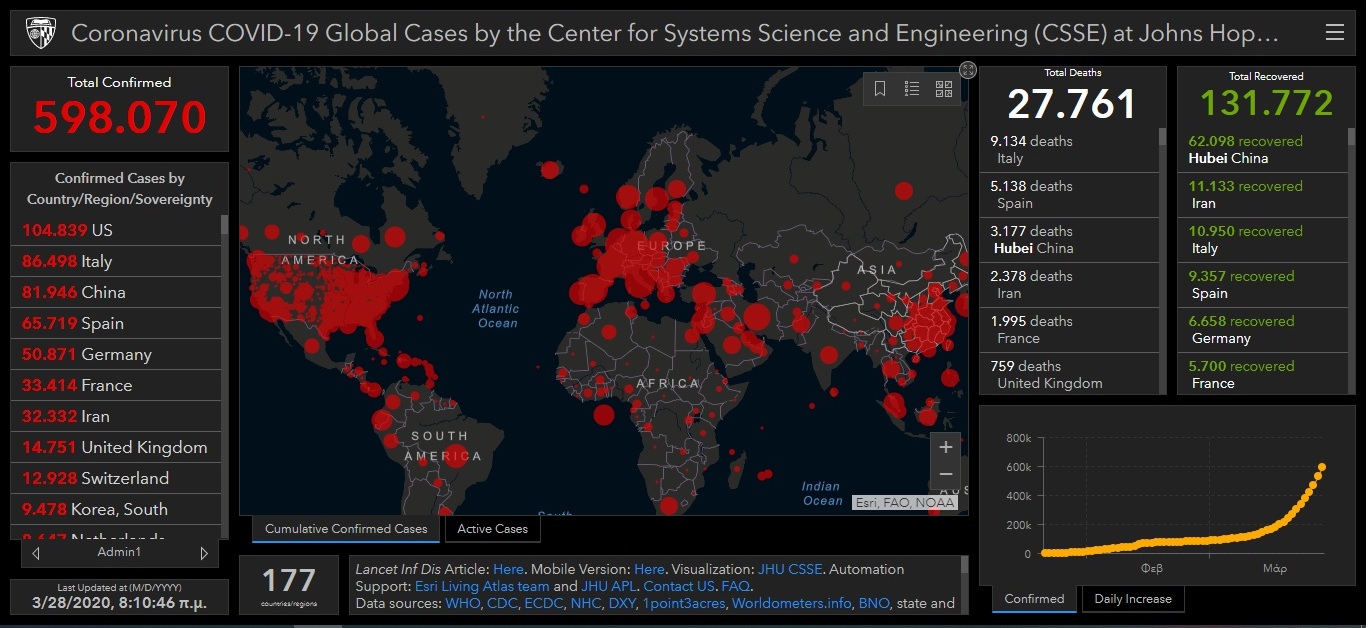This screenshot has width=1368, height=628.
Task: Show the map legend list icon
Action: point(912,89)
